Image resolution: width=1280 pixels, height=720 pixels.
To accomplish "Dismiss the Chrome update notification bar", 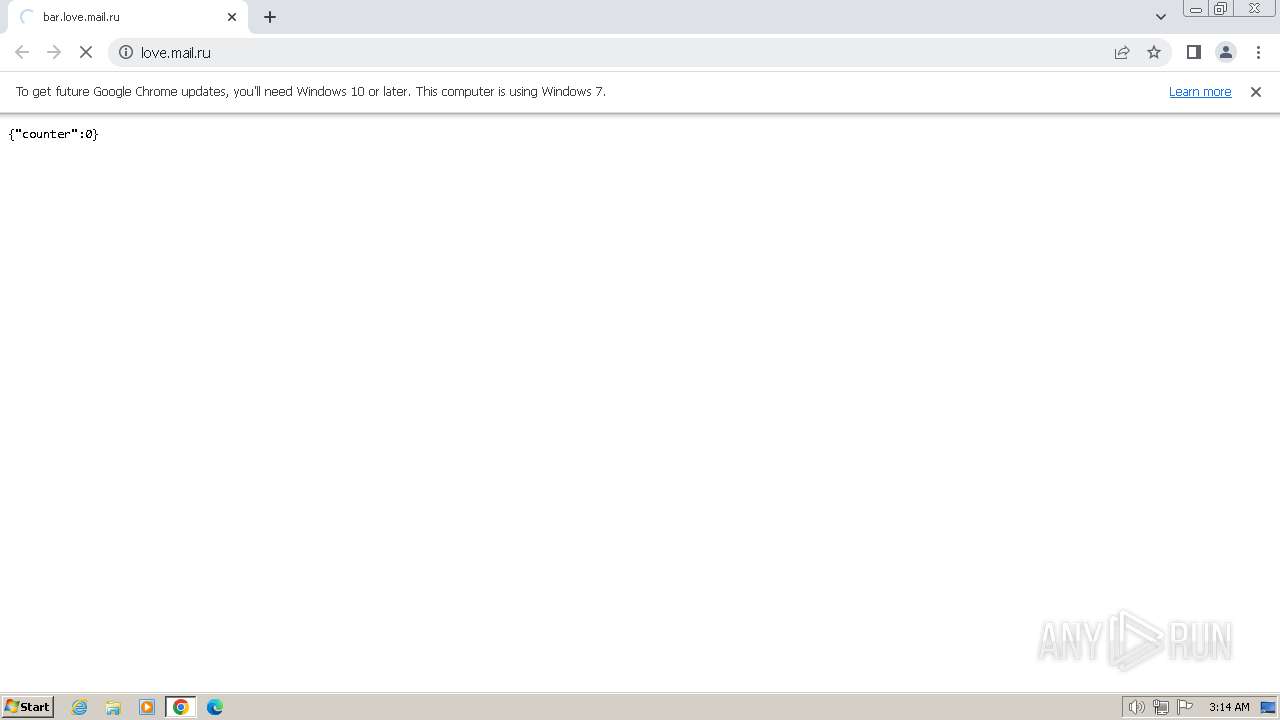I will tap(1256, 91).
